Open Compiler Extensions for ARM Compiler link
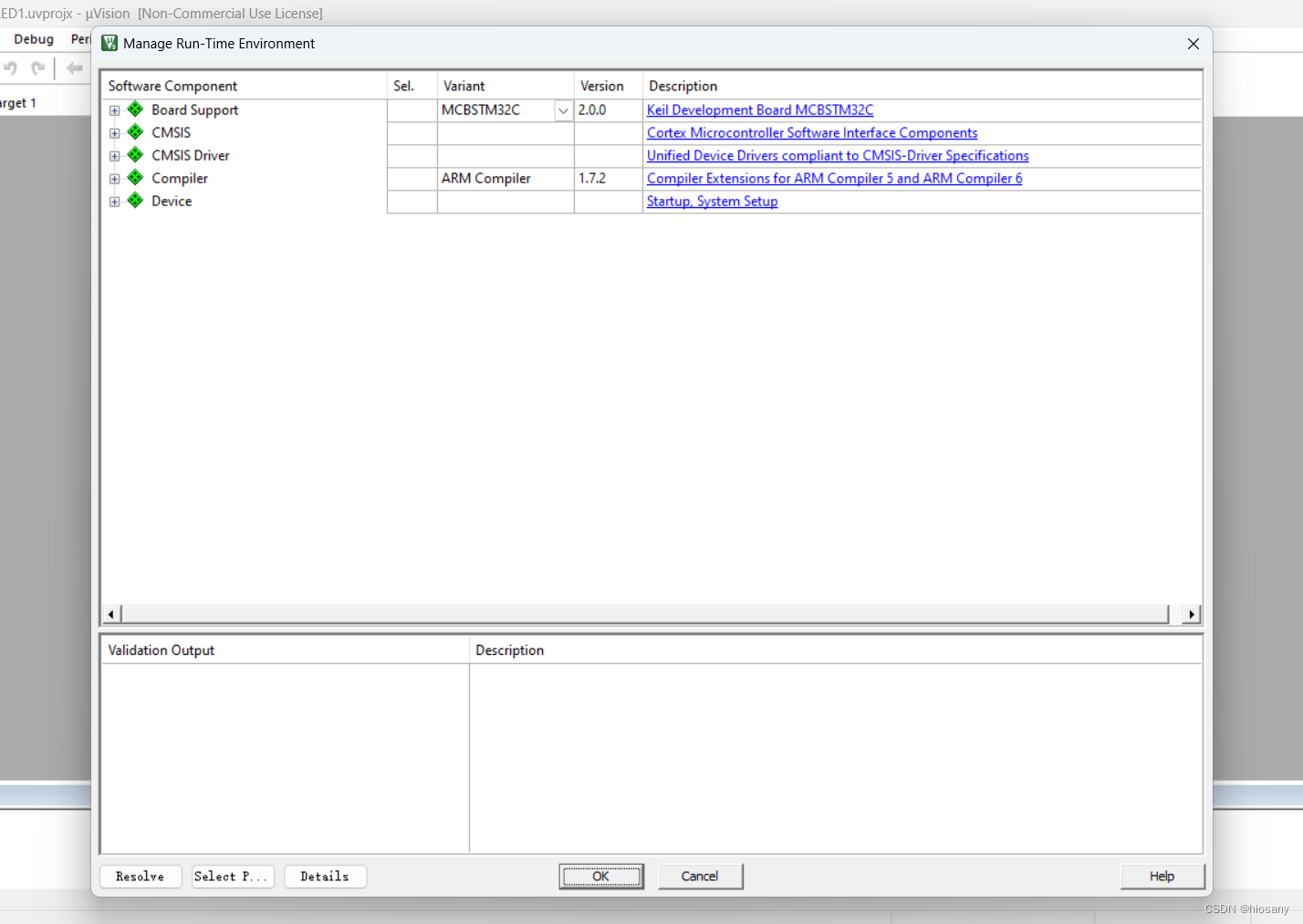 pos(834,178)
